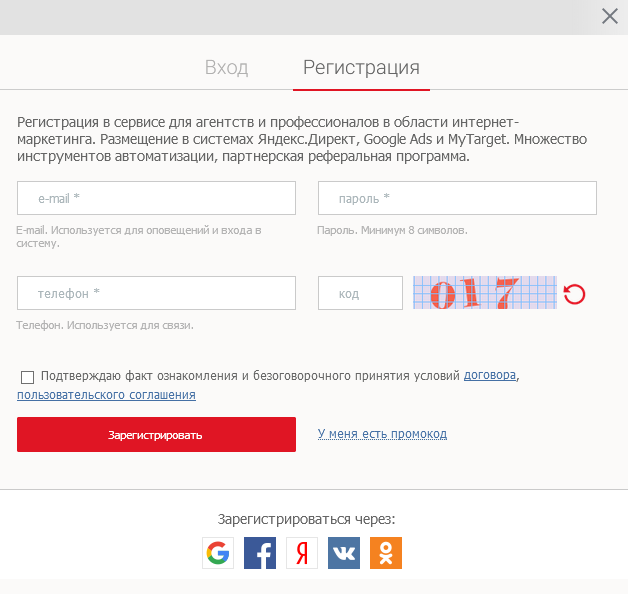The height and width of the screenshot is (594, 628).
Task: Switch to the Вход tab
Action: pos(226,68)
